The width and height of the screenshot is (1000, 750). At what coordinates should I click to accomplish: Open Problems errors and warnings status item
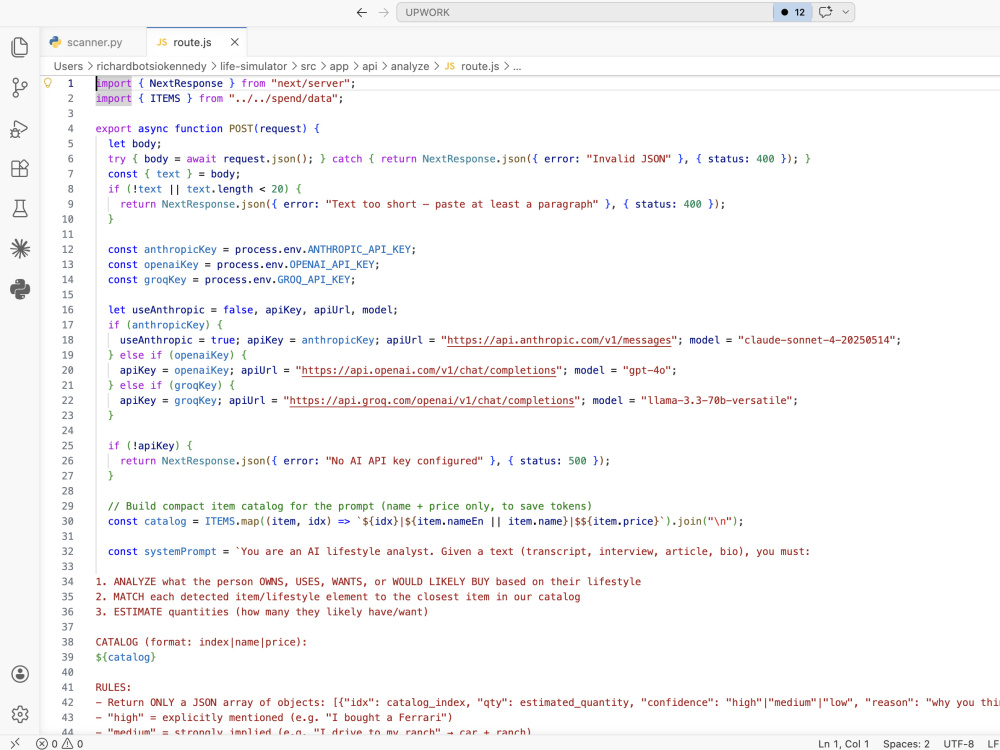(x=59, y=744)
